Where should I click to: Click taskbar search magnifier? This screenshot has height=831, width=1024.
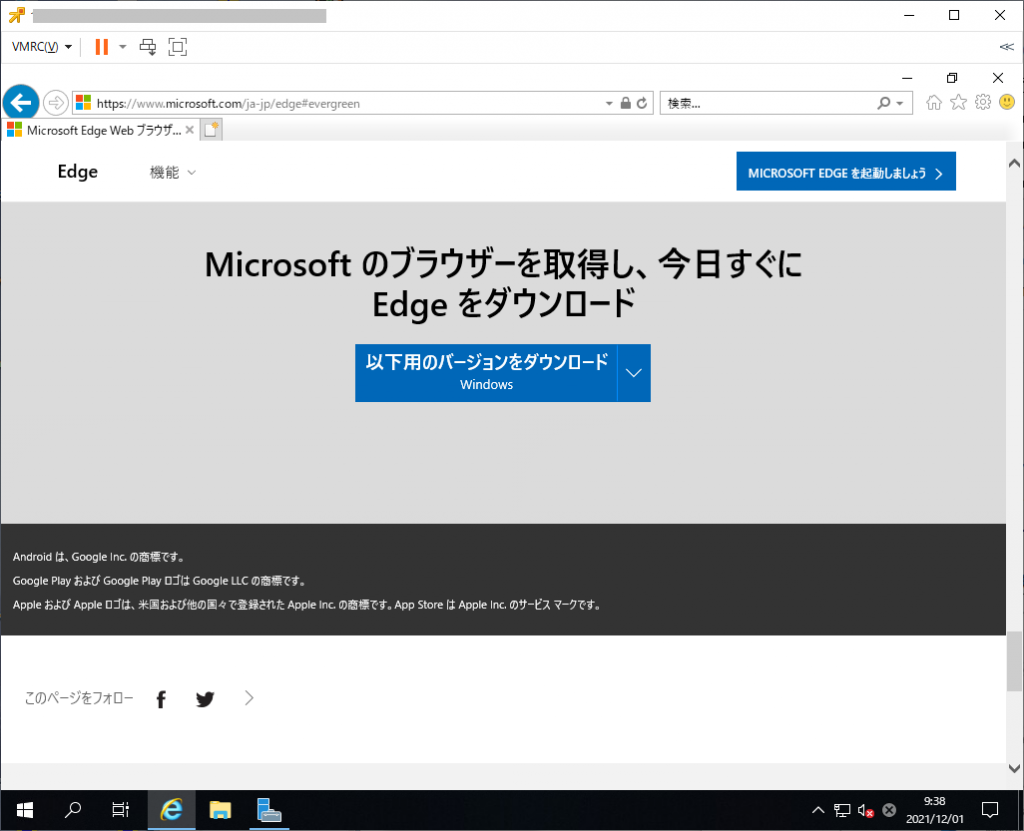(72, 811)
